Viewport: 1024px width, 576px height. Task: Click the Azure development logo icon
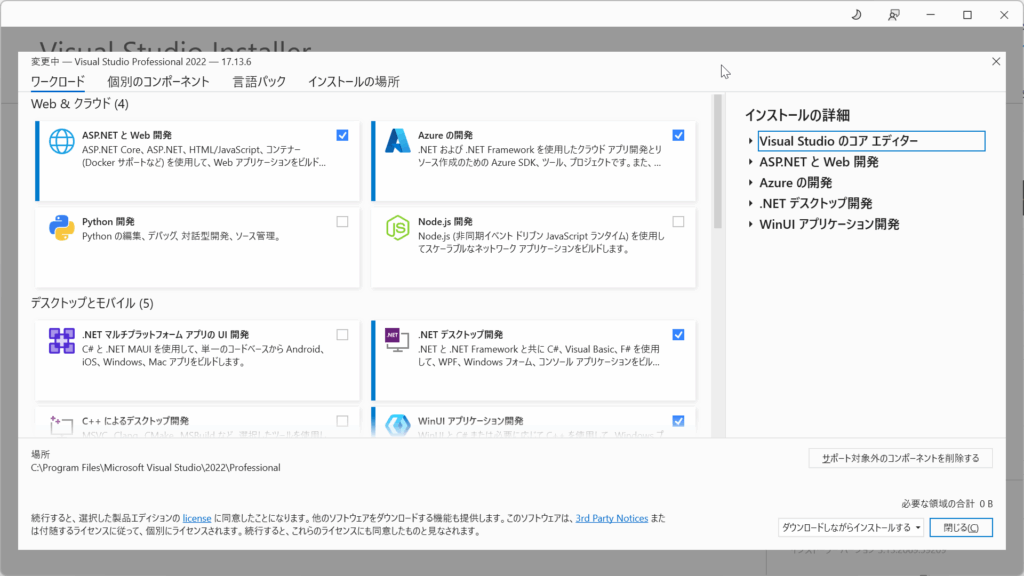pos(397,141)
